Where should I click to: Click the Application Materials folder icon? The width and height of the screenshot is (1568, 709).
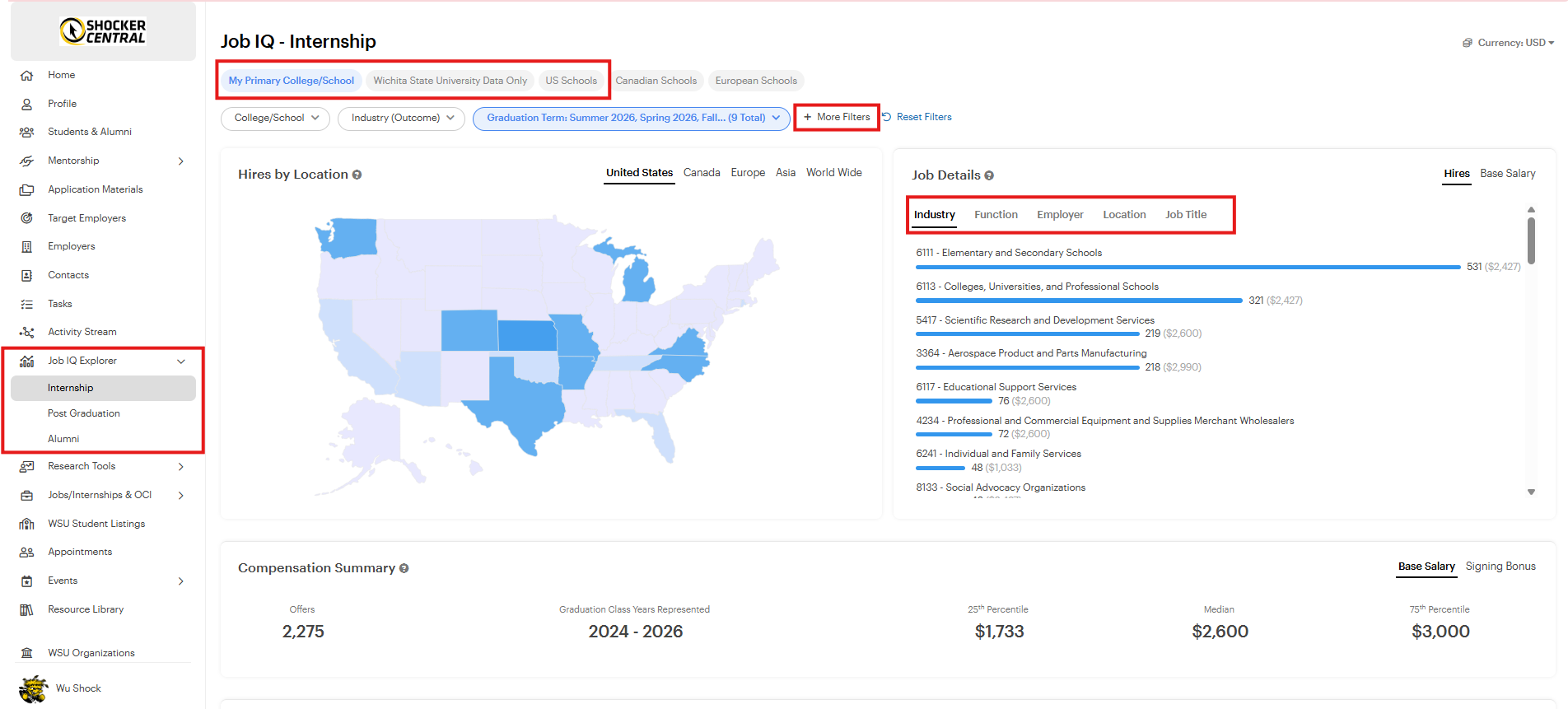tap(26, 189)
